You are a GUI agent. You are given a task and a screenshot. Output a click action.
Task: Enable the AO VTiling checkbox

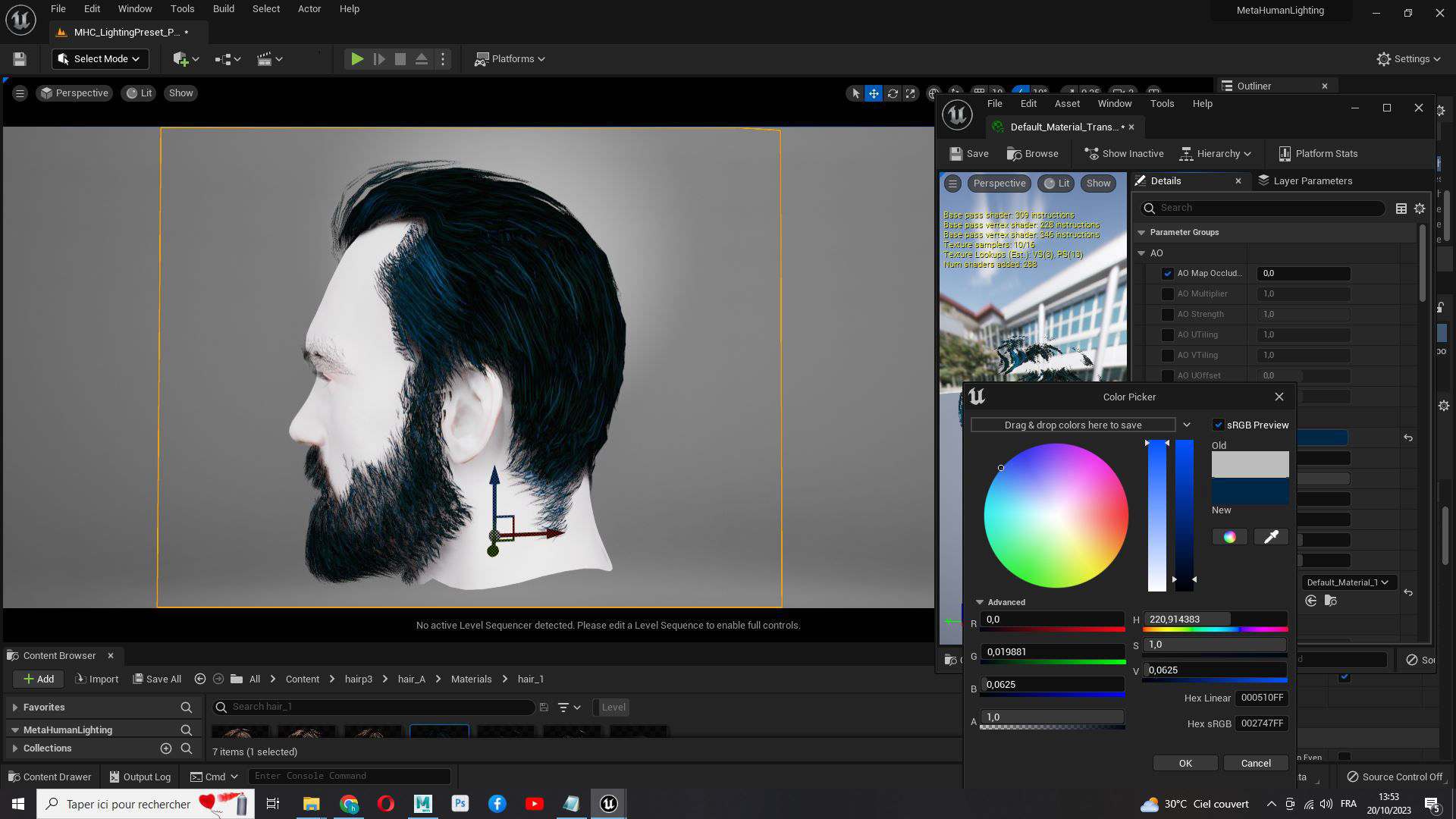coord(1168,356)
